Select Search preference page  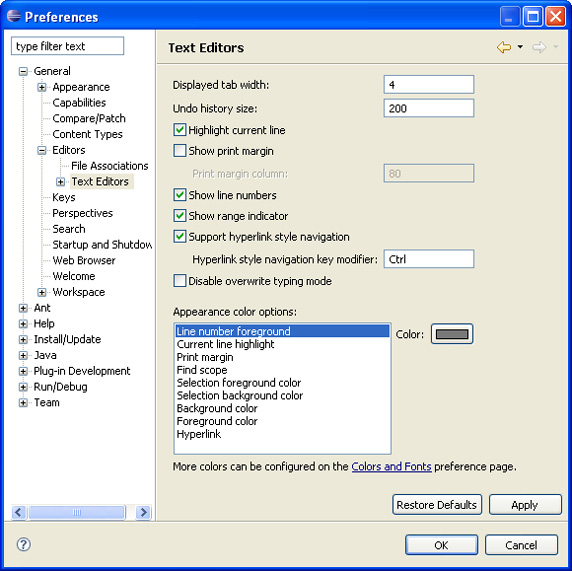[x=69, y=229]
